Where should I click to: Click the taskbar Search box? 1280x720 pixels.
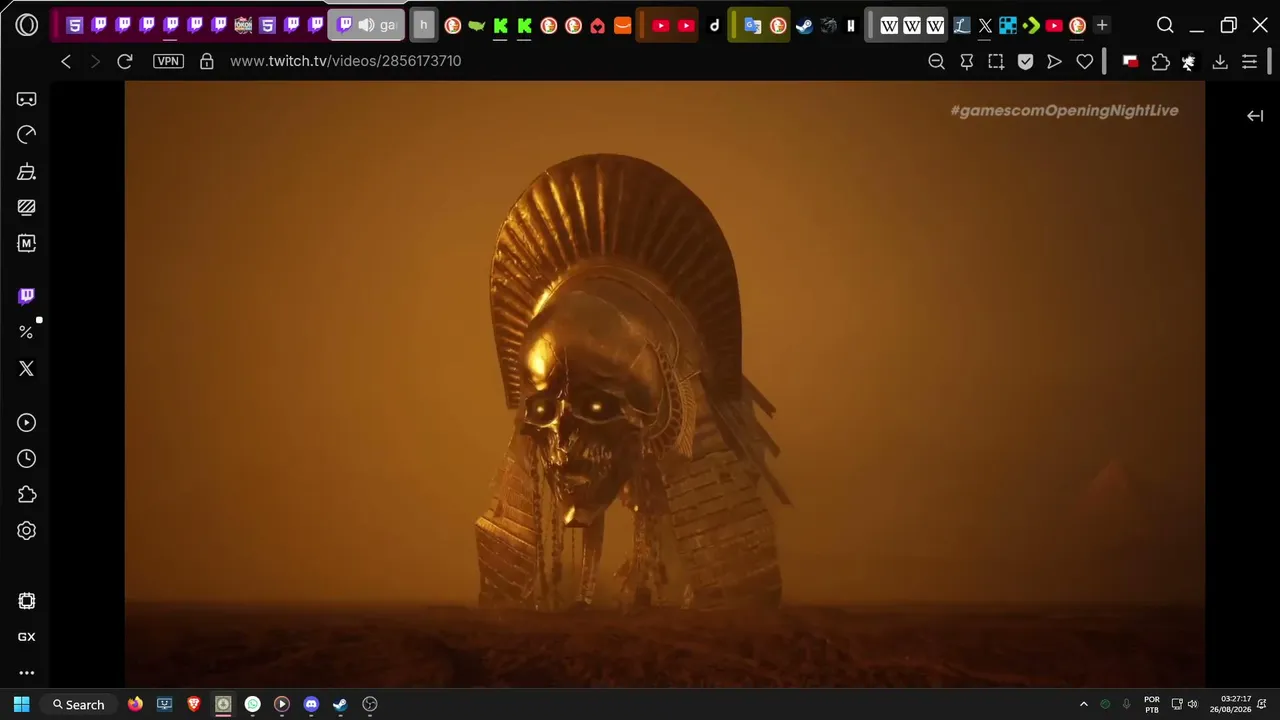pyautogui.click(x=79, y=704)
